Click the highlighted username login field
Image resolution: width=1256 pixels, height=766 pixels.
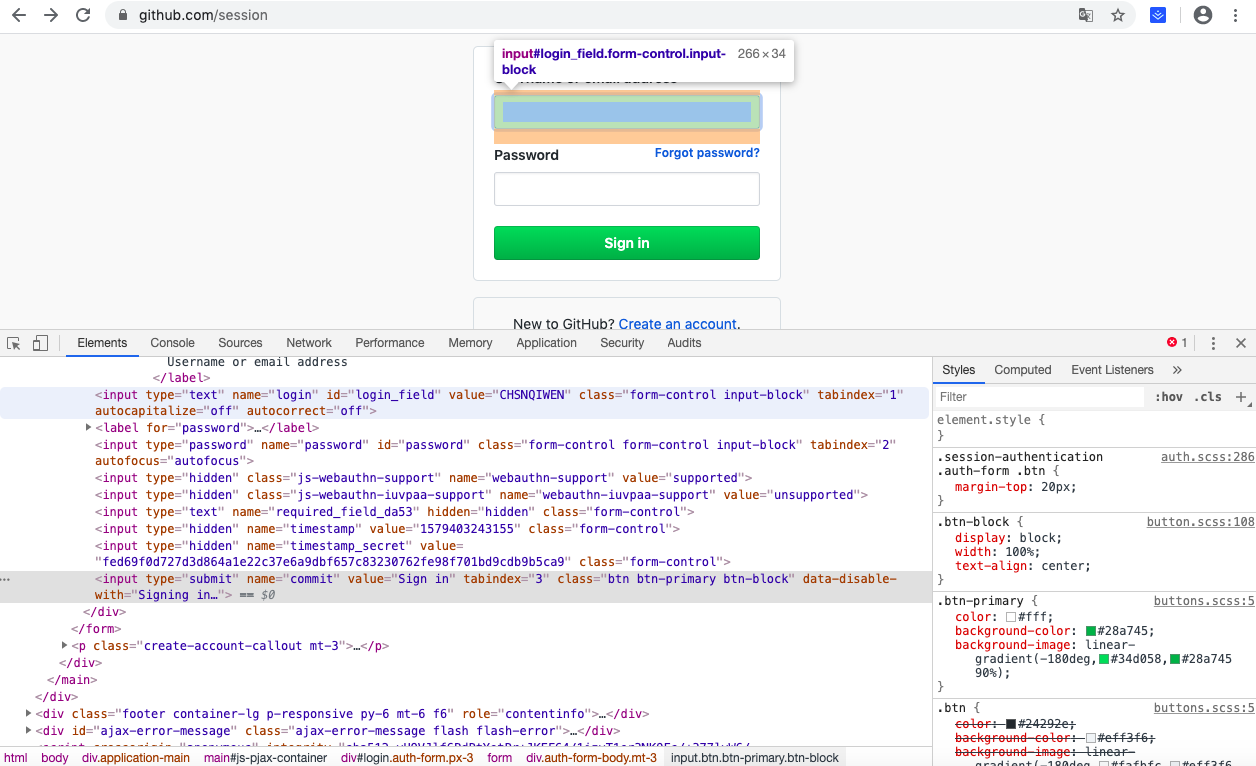pyautogui.click(x=627, y=112)
